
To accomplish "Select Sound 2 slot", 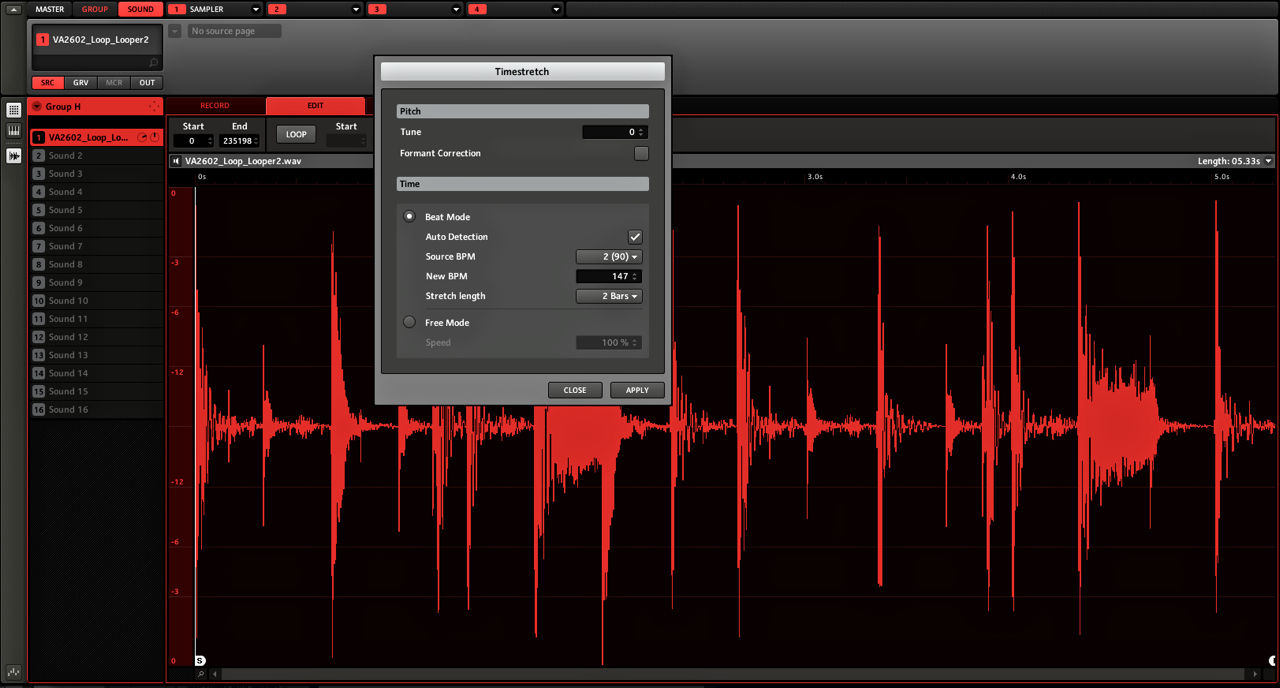I will click(96, 156).
